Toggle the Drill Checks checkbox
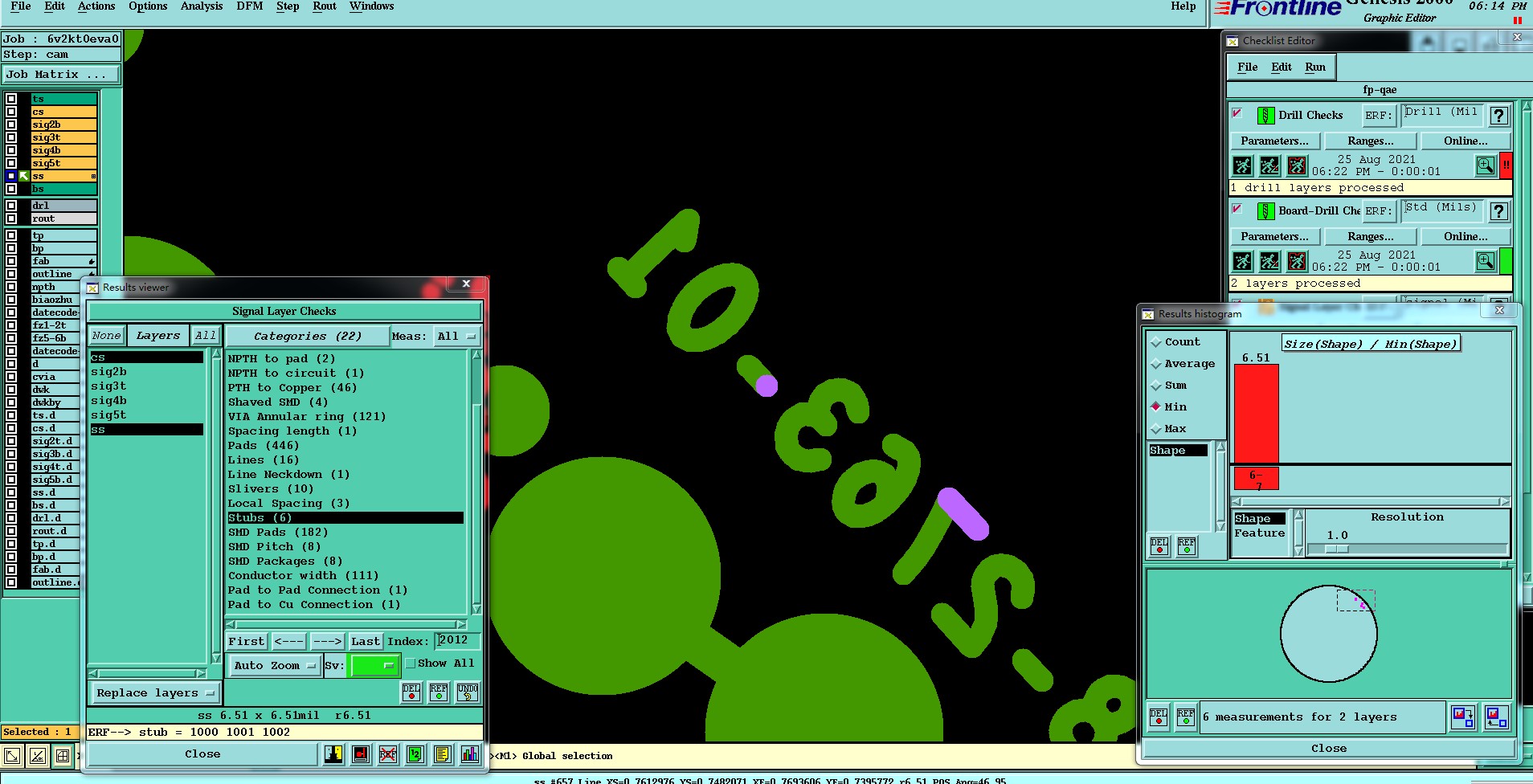 pos(1237,113)
